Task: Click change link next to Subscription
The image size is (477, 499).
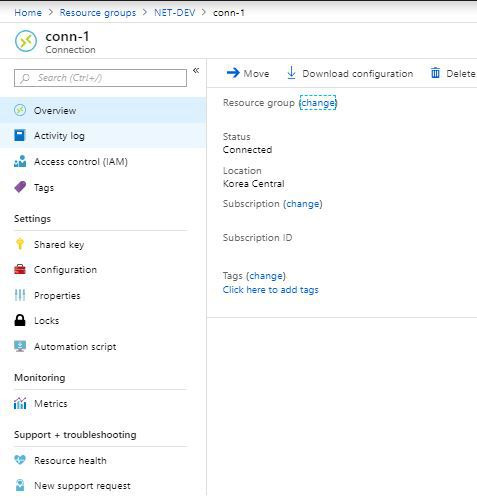Action: (x=303, y=204)
